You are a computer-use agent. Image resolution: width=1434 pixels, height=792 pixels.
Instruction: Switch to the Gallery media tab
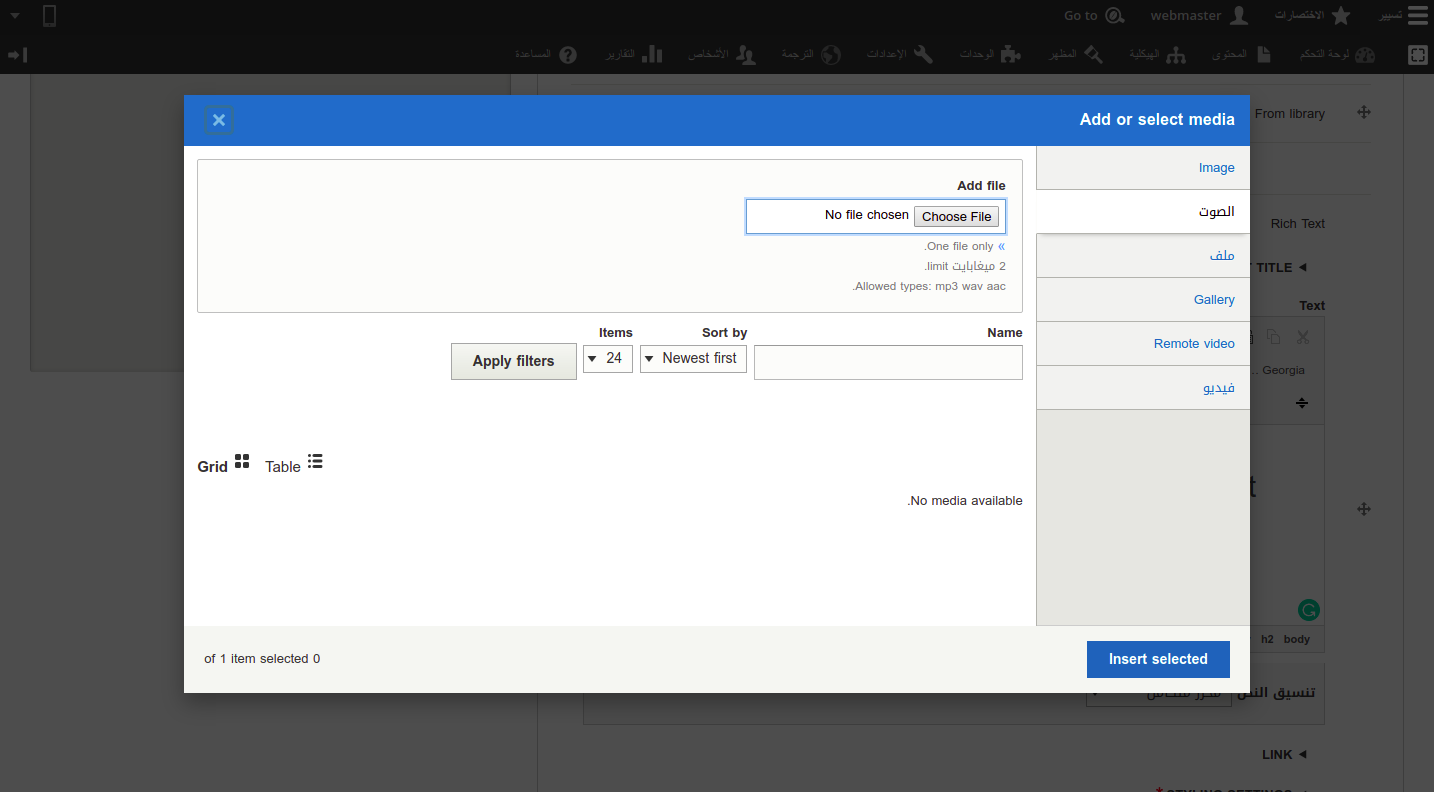(1143, 300)
